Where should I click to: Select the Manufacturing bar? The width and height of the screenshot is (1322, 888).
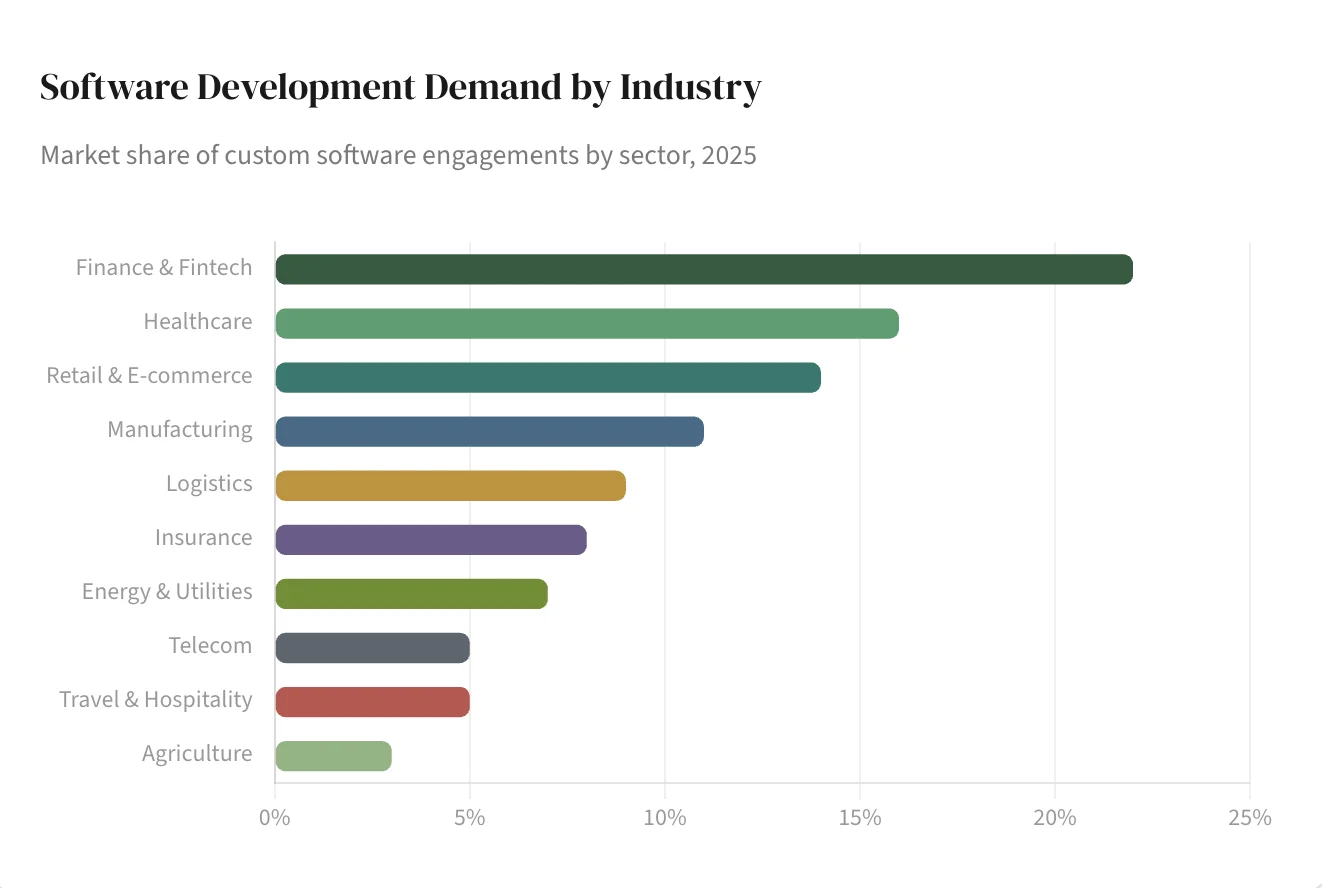click(x=490, y=431)
